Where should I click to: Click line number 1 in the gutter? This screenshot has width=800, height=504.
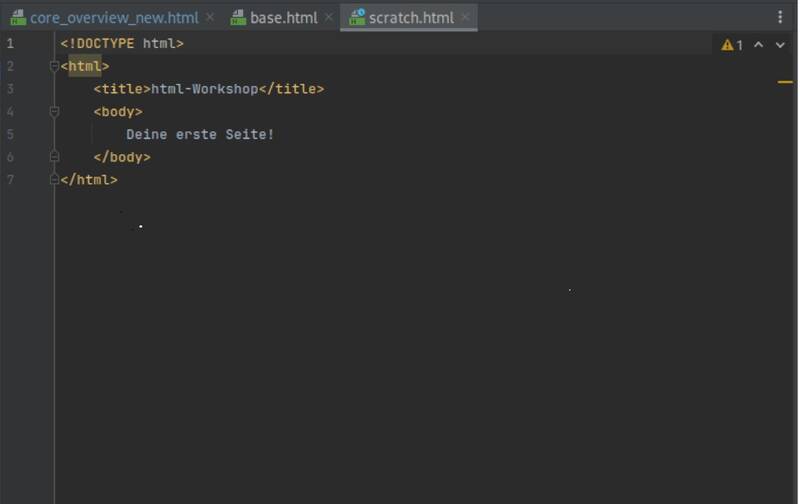pyautogui.click(x=10, y=43)
